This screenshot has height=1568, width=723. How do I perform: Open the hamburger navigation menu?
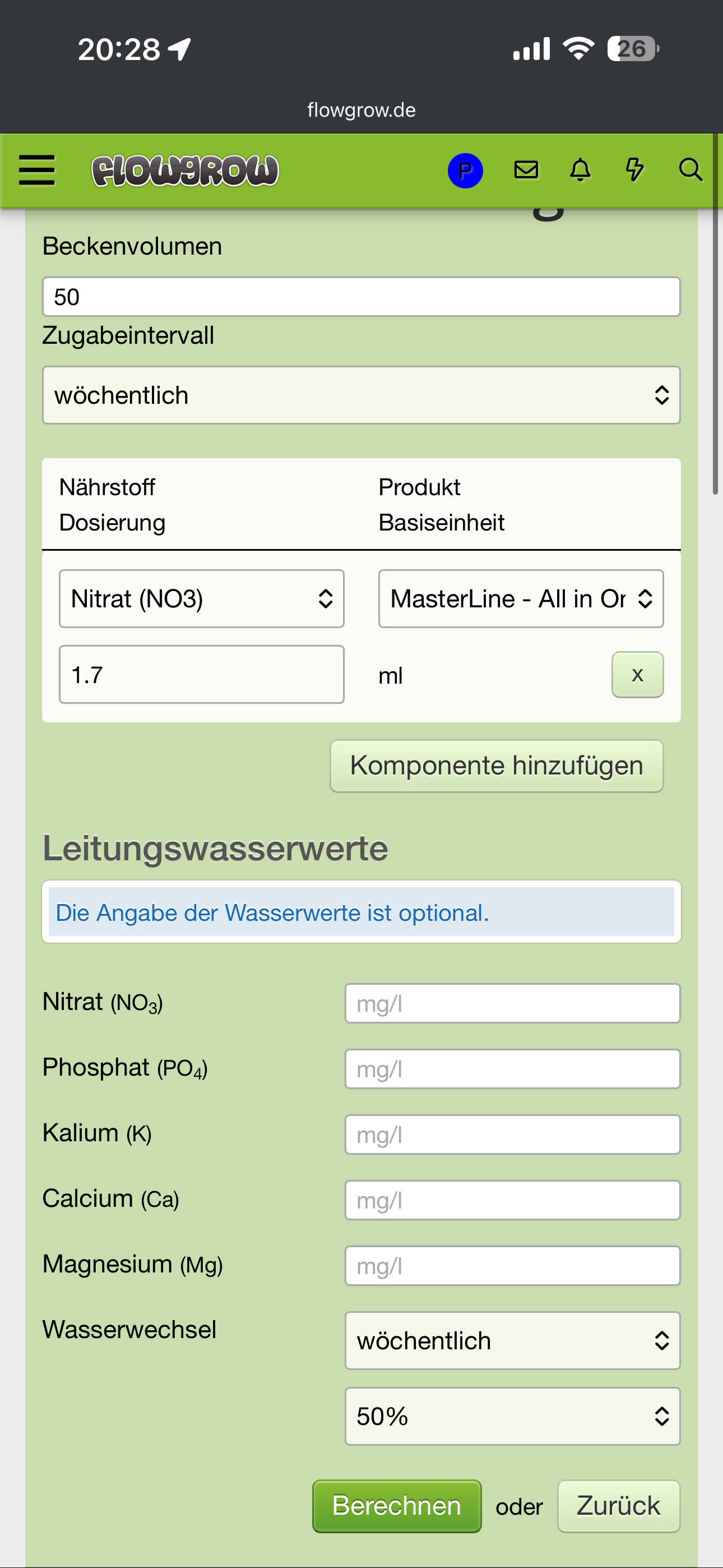pyautogui.click(x=37, y=170)
